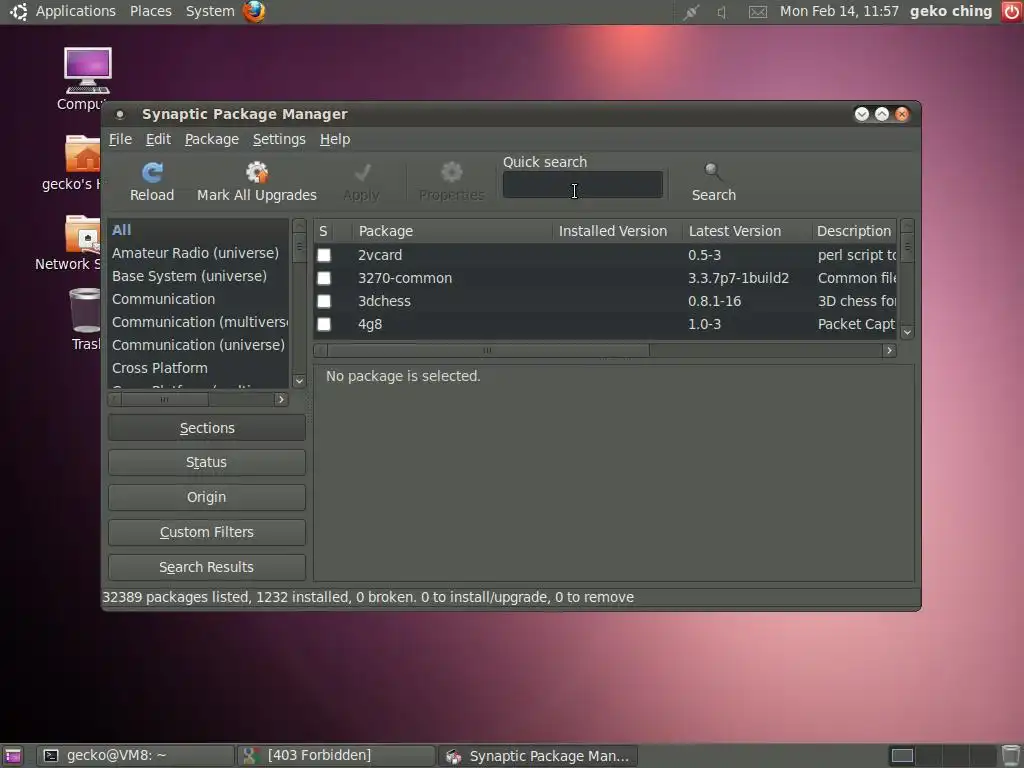Open the Computer desktop icon

[88, 71]
